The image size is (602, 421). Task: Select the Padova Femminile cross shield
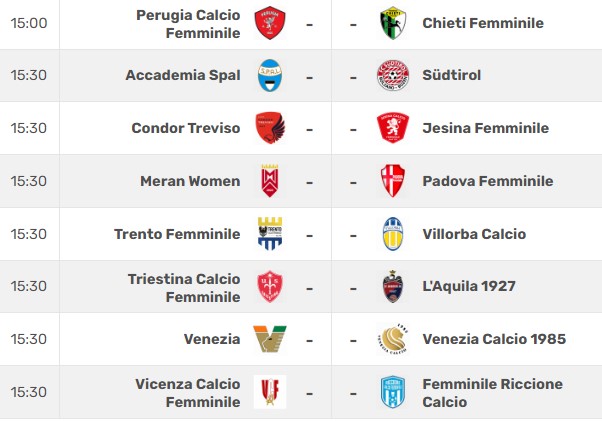tap(393, 181)
